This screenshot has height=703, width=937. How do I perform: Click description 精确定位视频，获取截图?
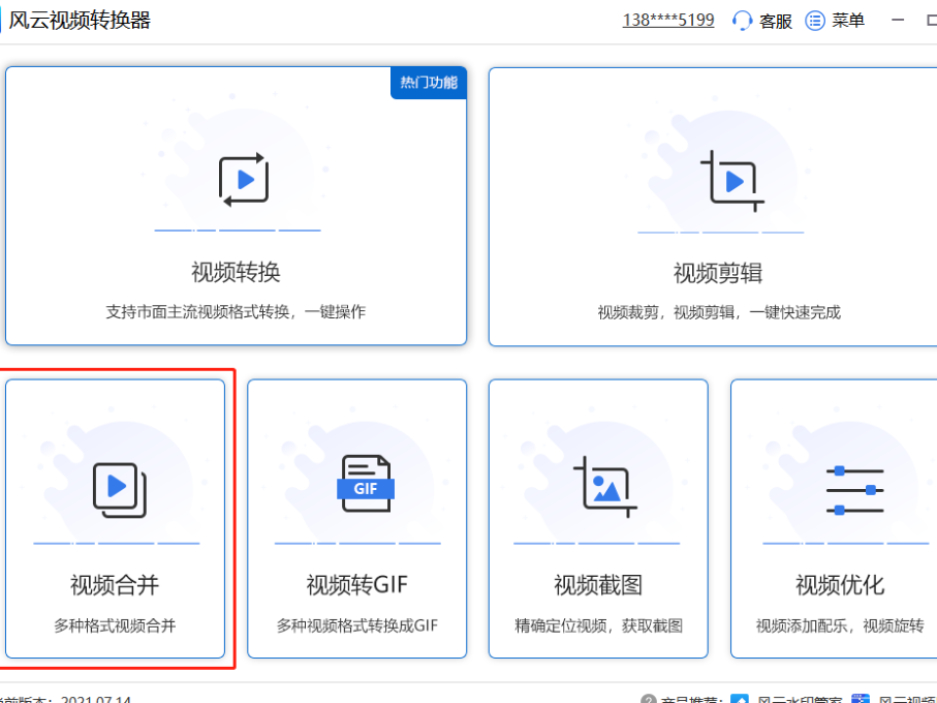point(598,626)
